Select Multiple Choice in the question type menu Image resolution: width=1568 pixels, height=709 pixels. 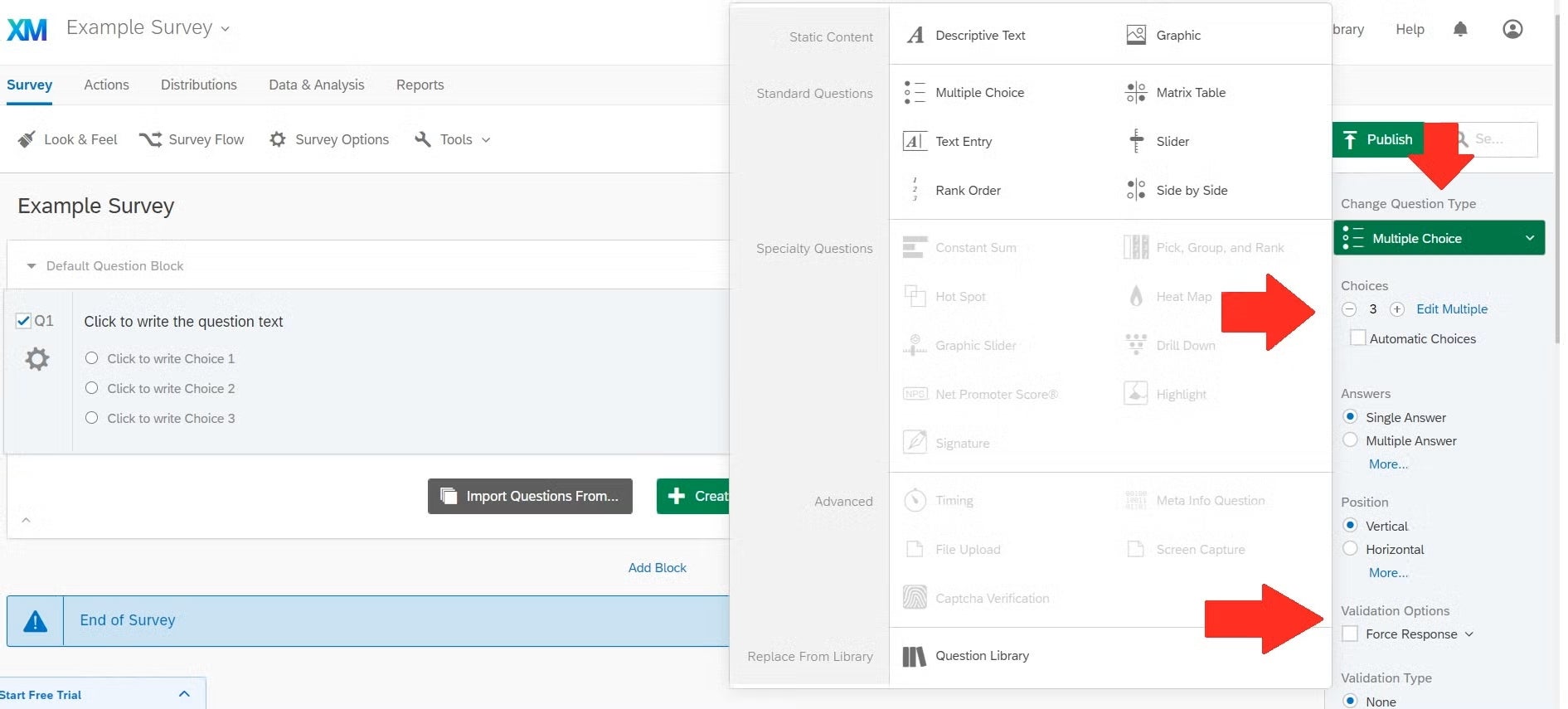964,92
